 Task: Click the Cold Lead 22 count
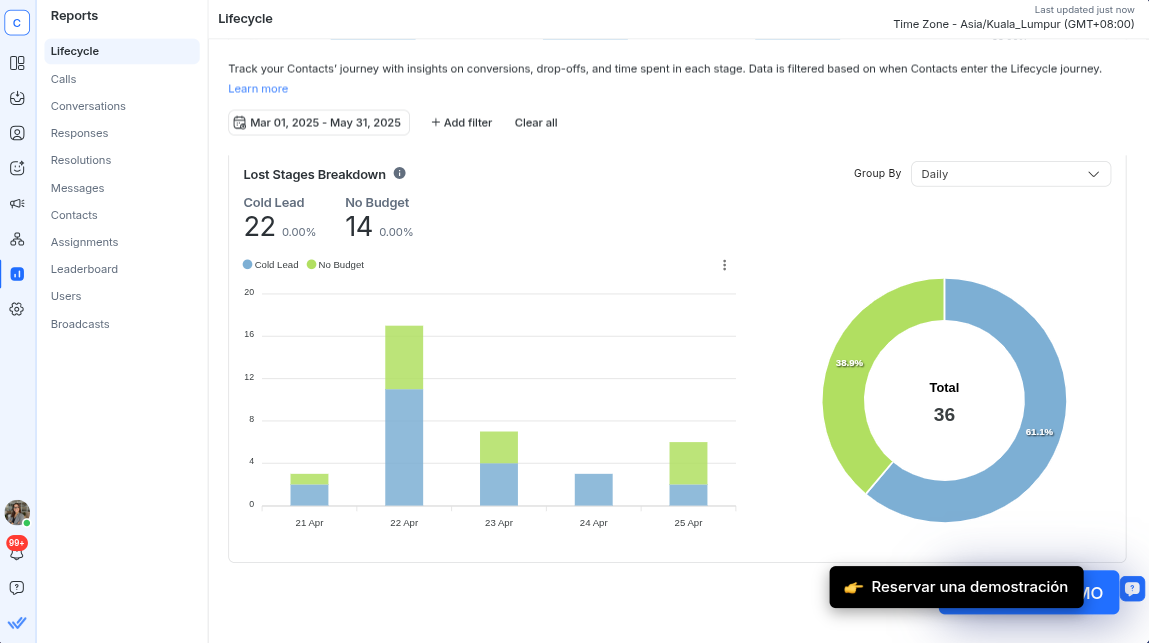pos(259,227)
